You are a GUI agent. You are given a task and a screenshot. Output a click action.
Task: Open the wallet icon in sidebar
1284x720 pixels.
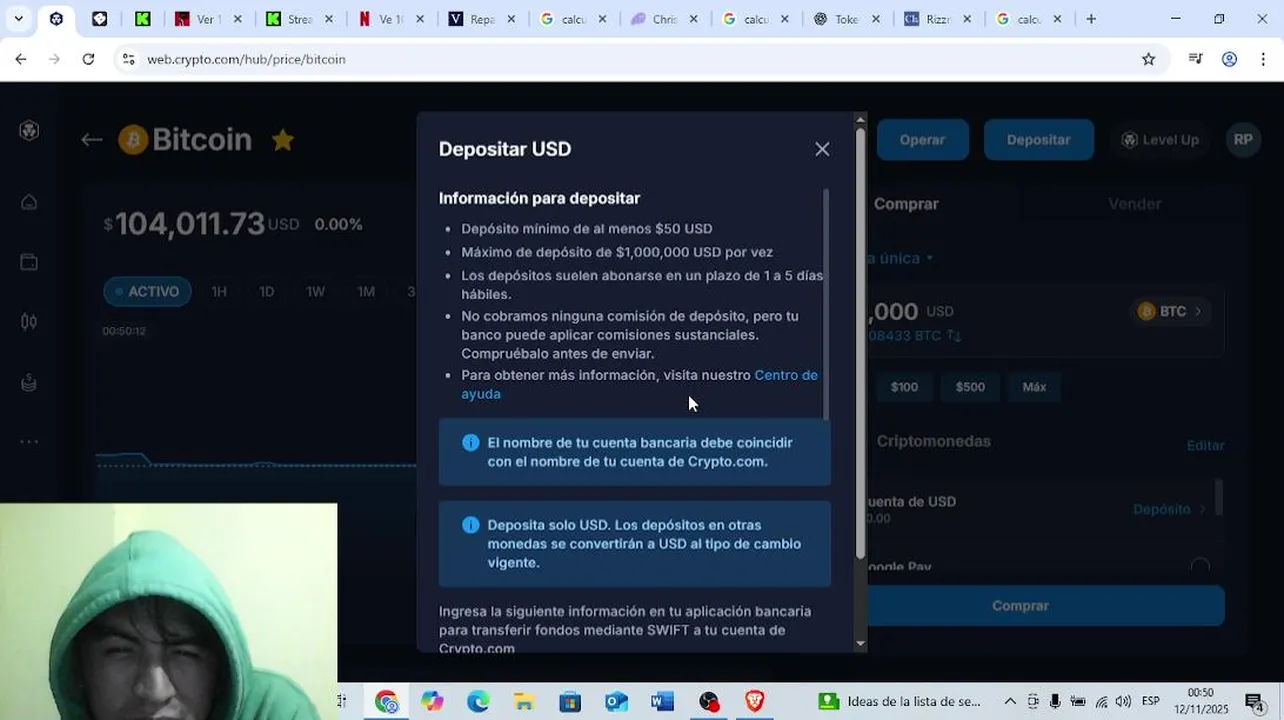(x=29, y=262)
